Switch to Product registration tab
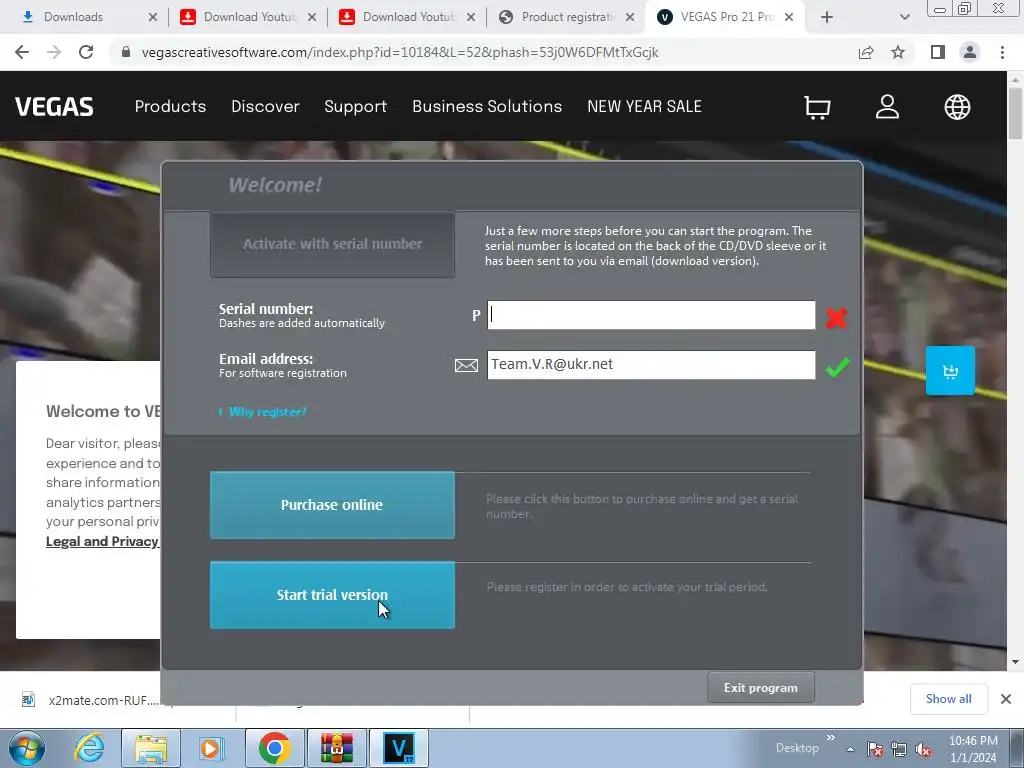1024x768 pixels. pyautogui.click(x=568, y=17)
